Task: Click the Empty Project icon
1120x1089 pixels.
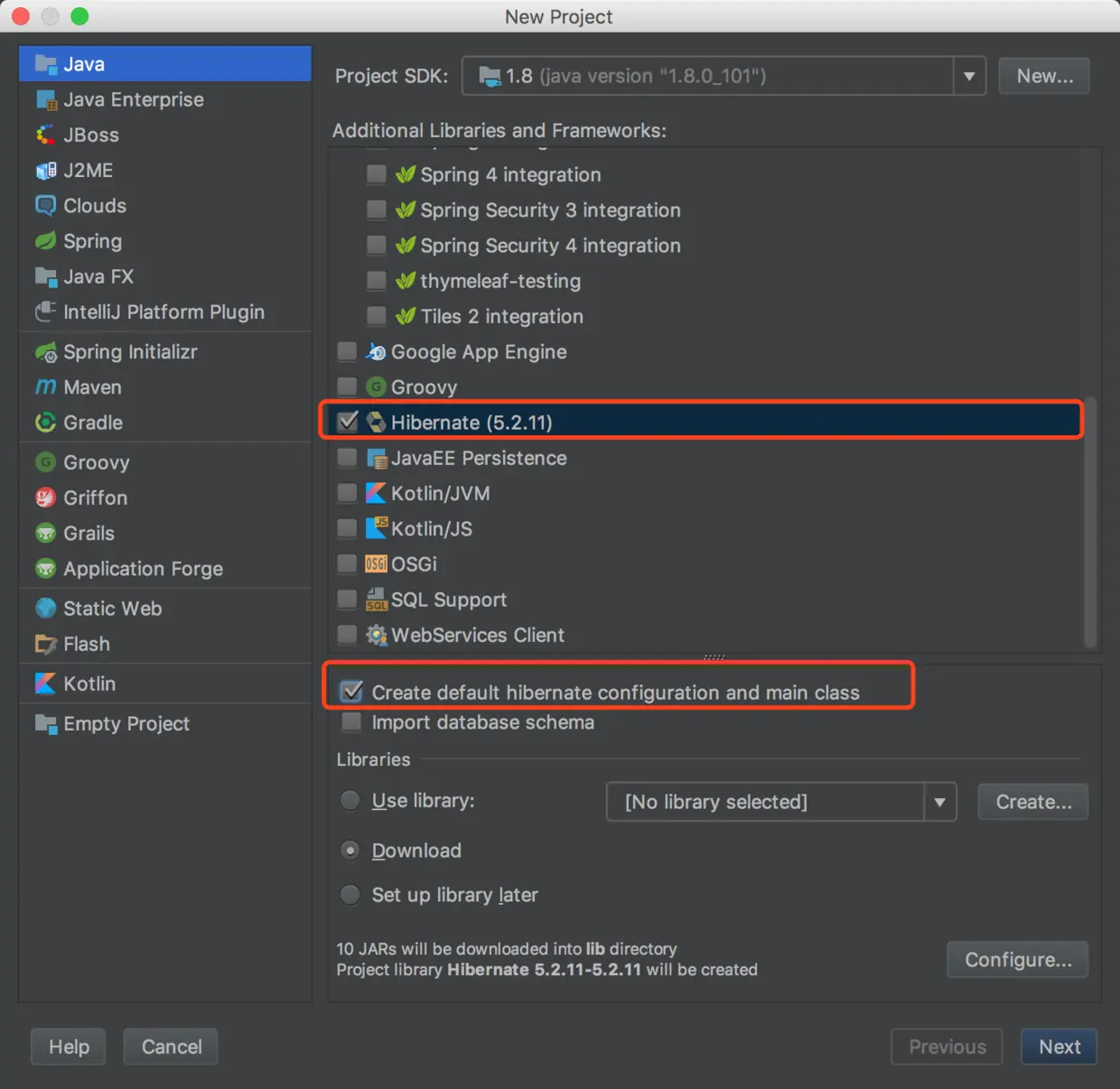Action: point(45,723)
